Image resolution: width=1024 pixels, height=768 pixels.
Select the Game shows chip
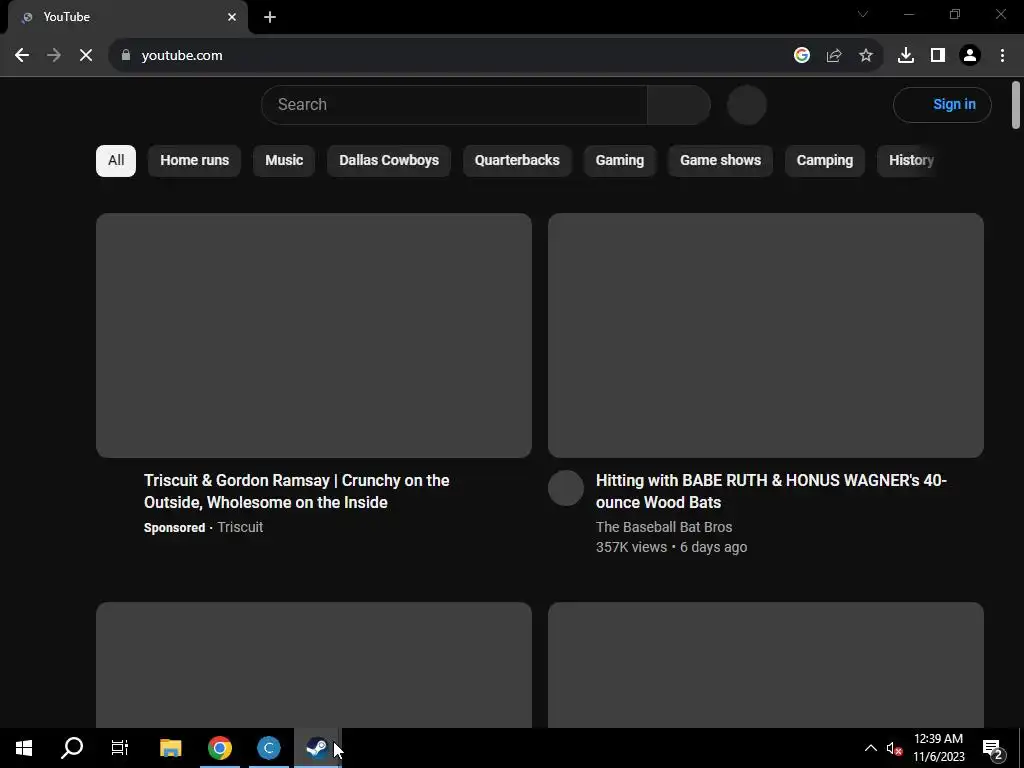pyautogui.click(x=720, y=161)
